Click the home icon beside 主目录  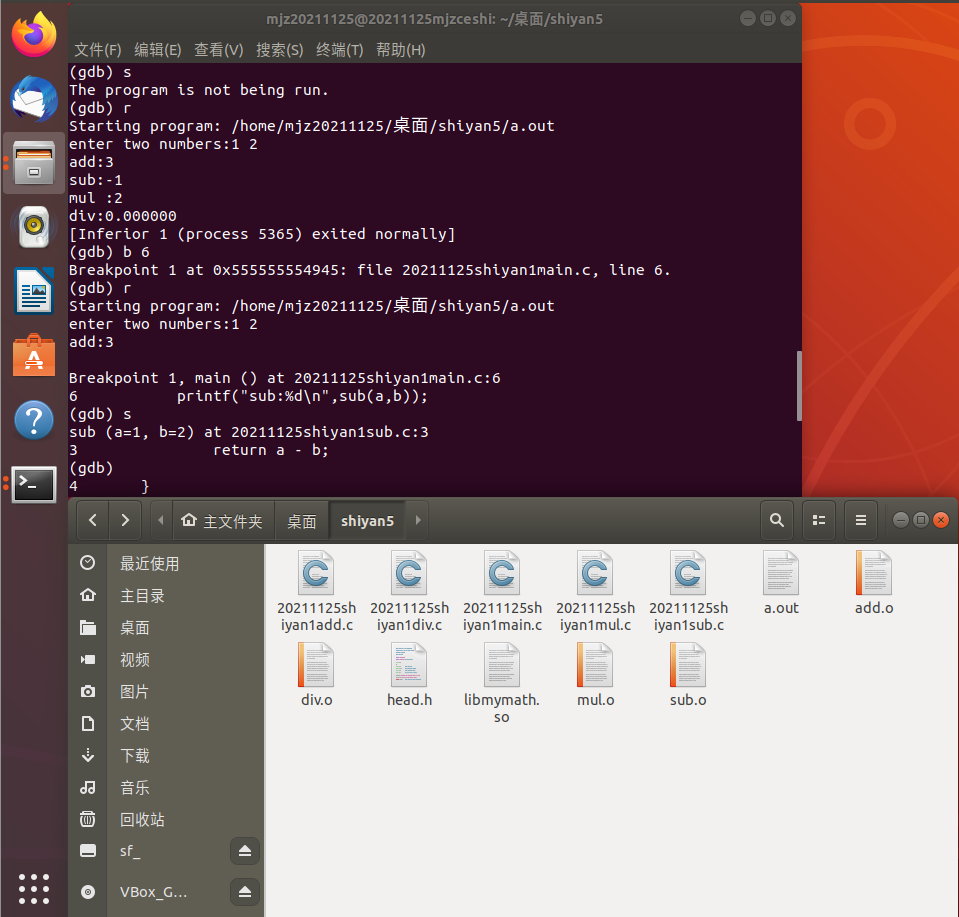coord(87,595)
